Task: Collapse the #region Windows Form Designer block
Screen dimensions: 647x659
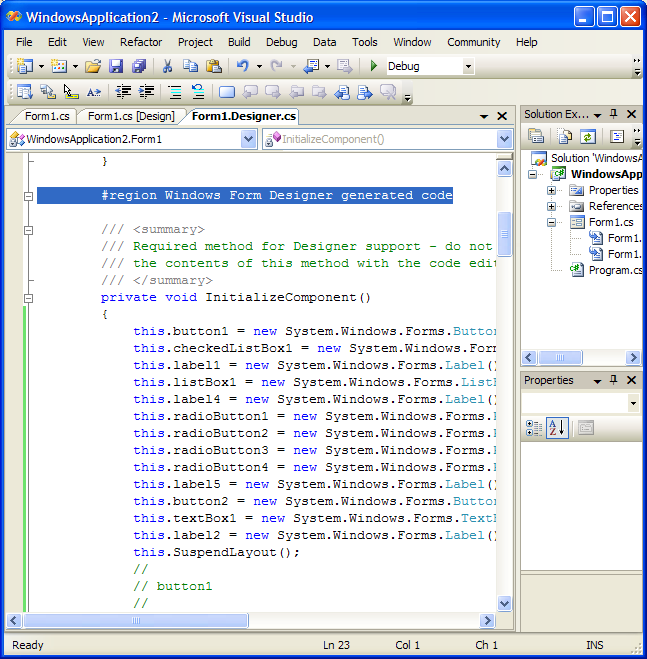Action: click(x=29, y=196)
